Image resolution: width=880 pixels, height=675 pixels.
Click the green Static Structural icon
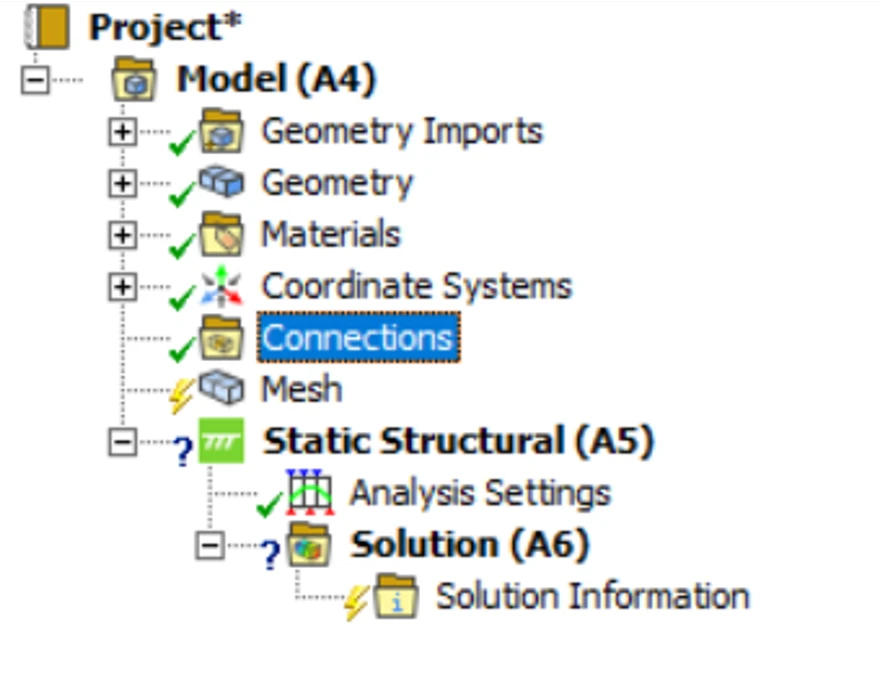pyautogui.click(x=221, y=441)
